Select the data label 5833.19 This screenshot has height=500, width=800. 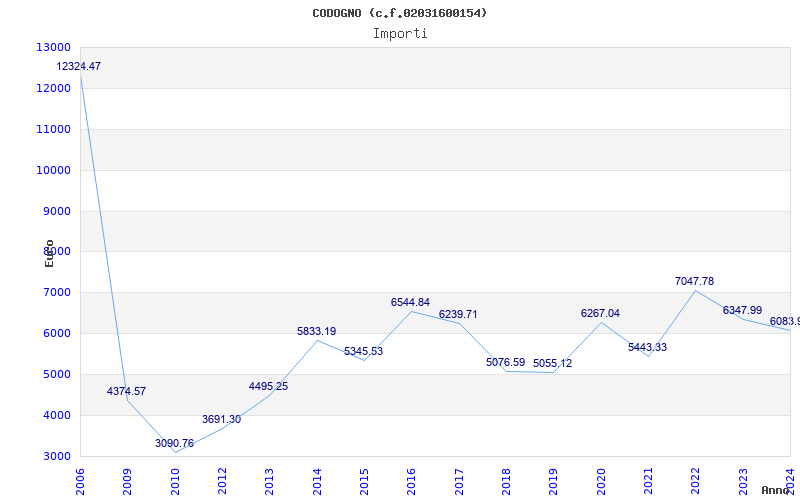pos(316,331)
